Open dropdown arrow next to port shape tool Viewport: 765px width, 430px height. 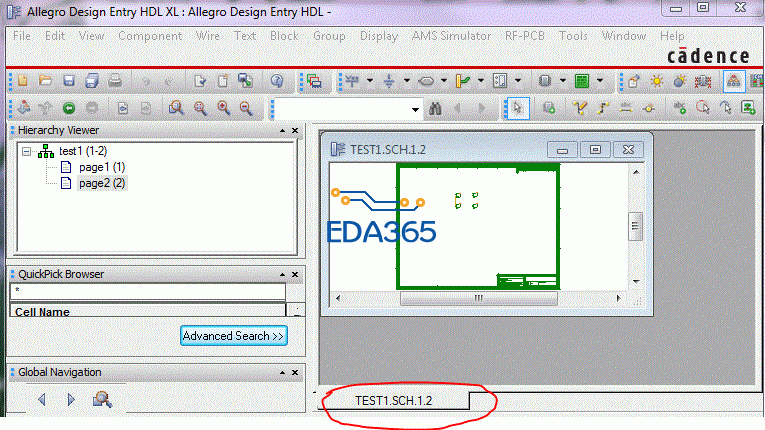(443, 81)
